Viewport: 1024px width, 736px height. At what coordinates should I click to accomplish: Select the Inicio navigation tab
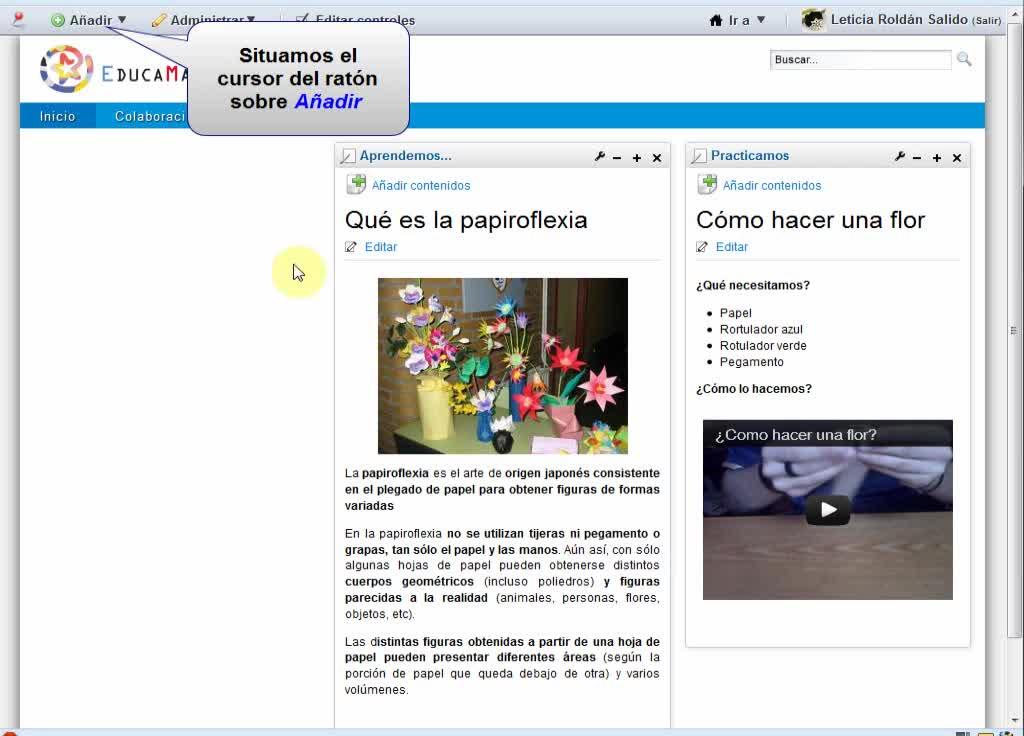point(58,116)
